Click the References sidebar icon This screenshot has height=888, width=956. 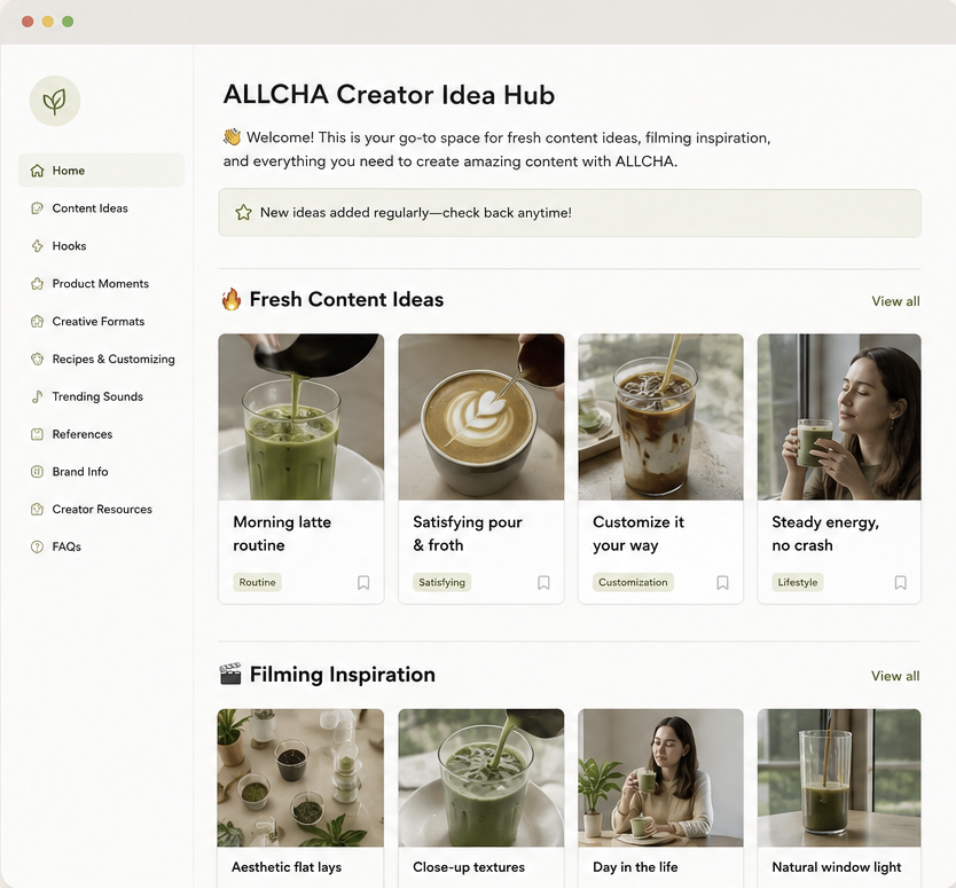click(x=37, y=434)
